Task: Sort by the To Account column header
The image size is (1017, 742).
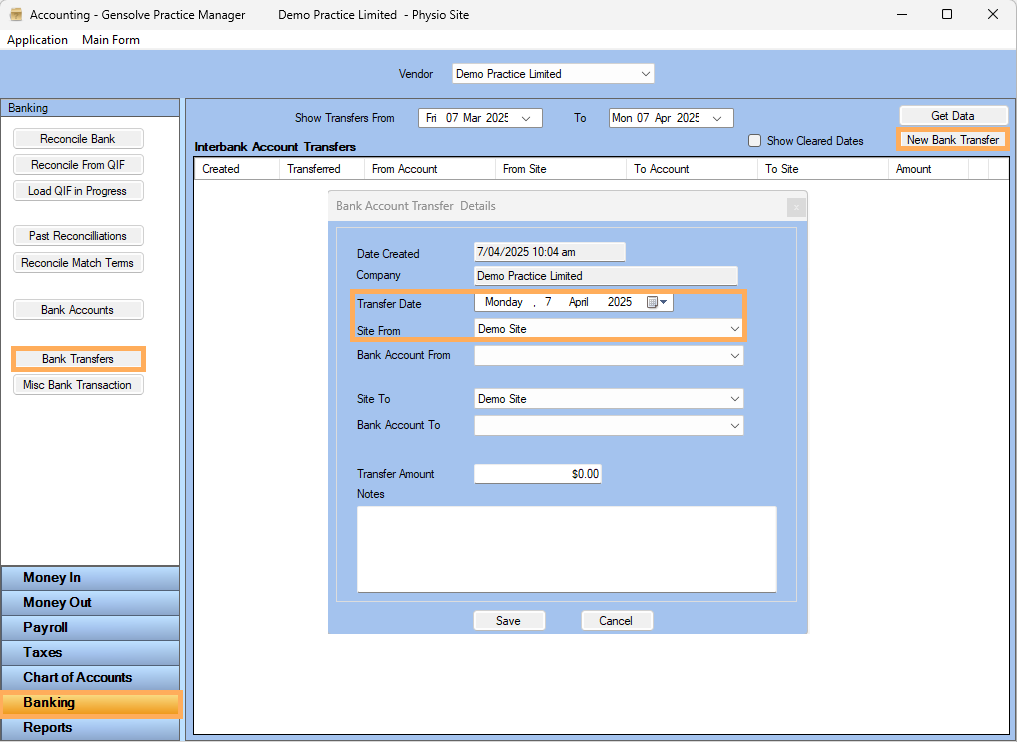Action: 691,169
